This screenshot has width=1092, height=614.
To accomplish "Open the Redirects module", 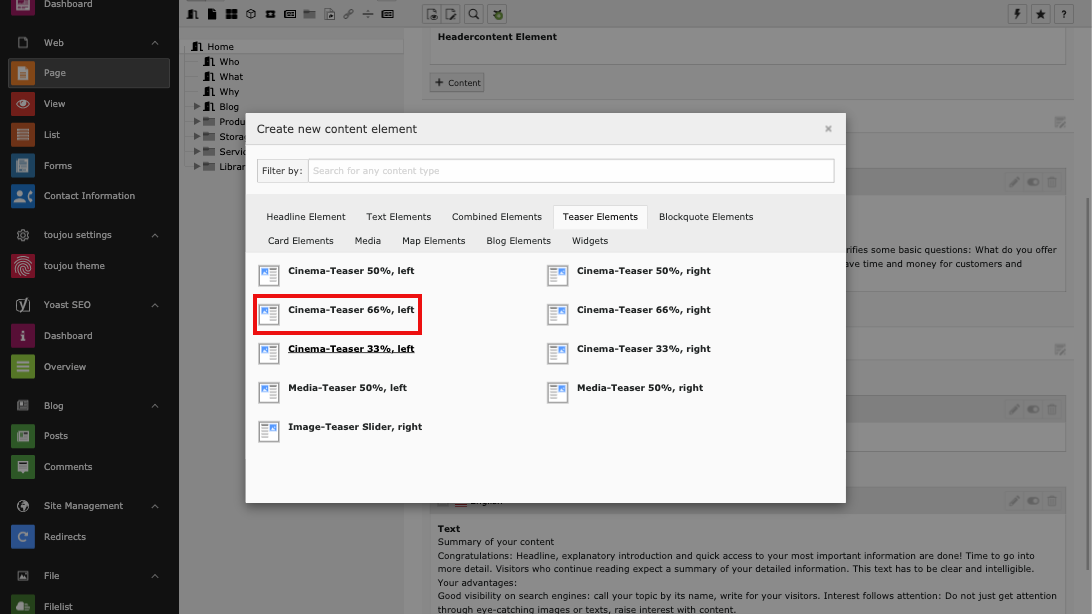I will point(64,537).
